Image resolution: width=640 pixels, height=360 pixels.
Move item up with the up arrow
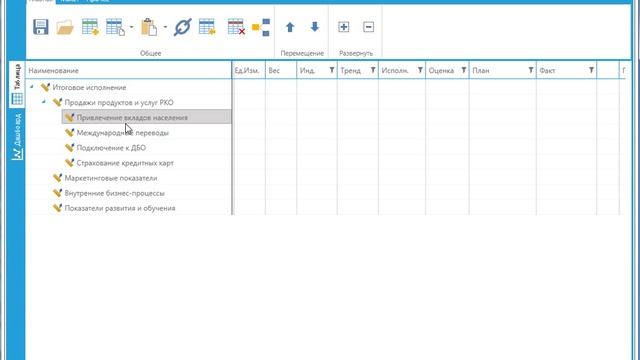click(290, 27)
